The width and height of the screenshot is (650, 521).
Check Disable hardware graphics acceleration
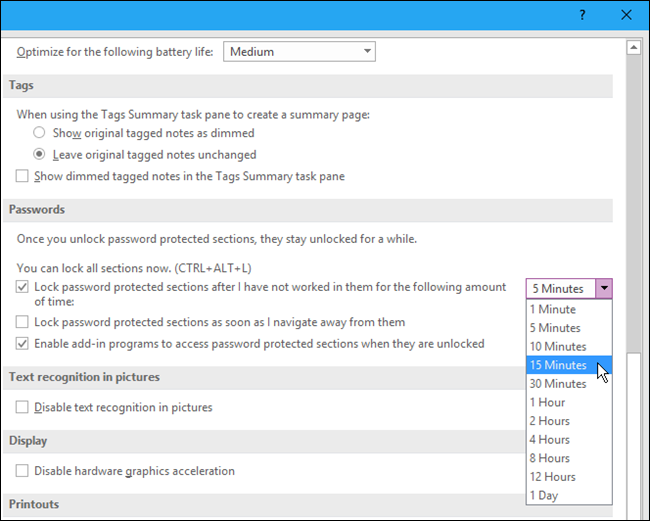tap(23, 471)
